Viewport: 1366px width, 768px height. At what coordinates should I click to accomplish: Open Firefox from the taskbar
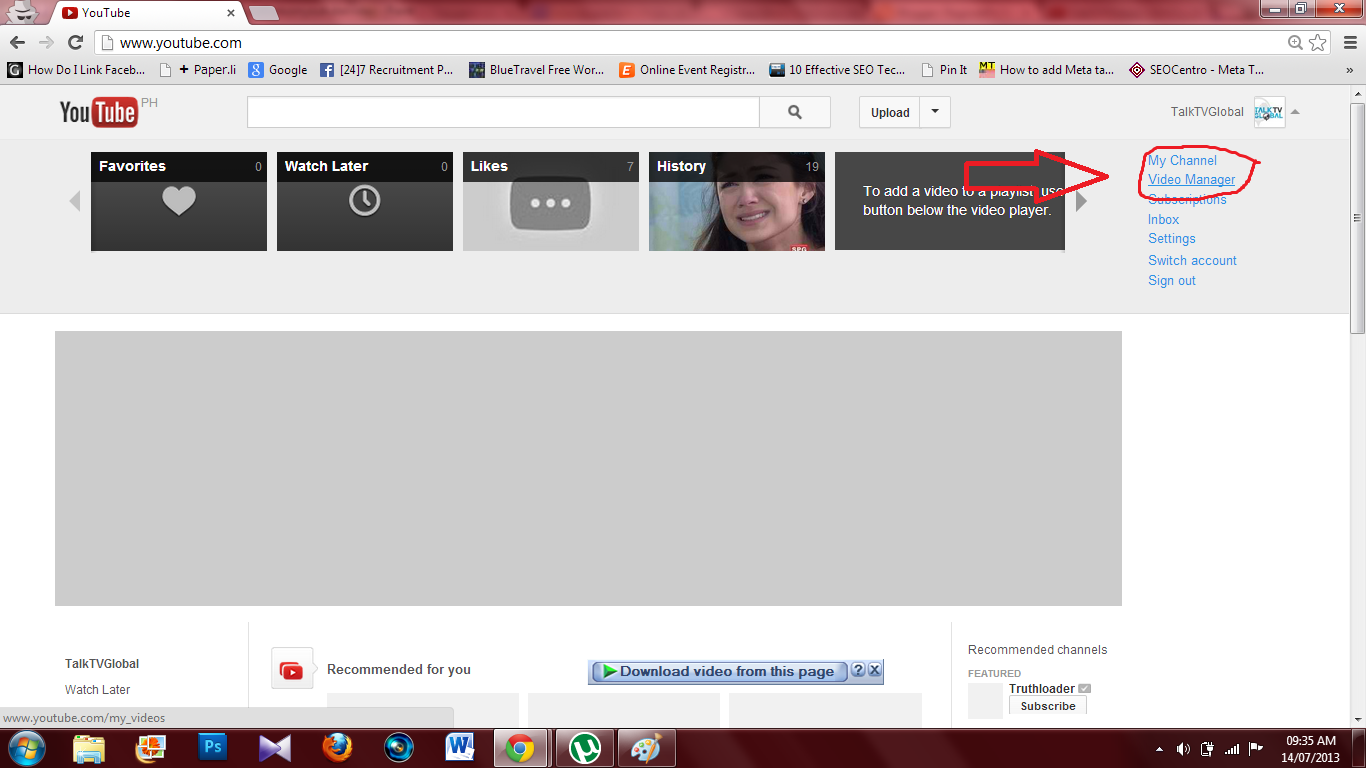click(x=337, y=748)
